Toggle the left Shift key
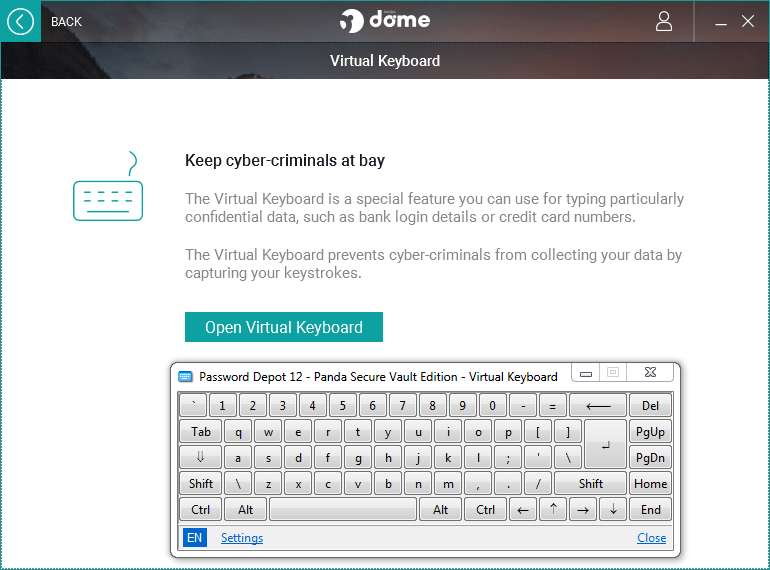The height and width of the screenshot is (570, 770). pyautogui.click(x=201, y=484)
